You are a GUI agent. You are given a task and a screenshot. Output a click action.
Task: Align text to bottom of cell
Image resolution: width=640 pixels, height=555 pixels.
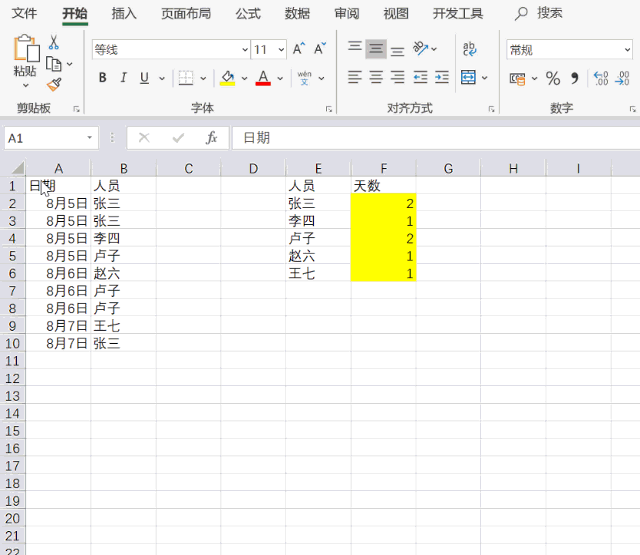click(397, 50)
